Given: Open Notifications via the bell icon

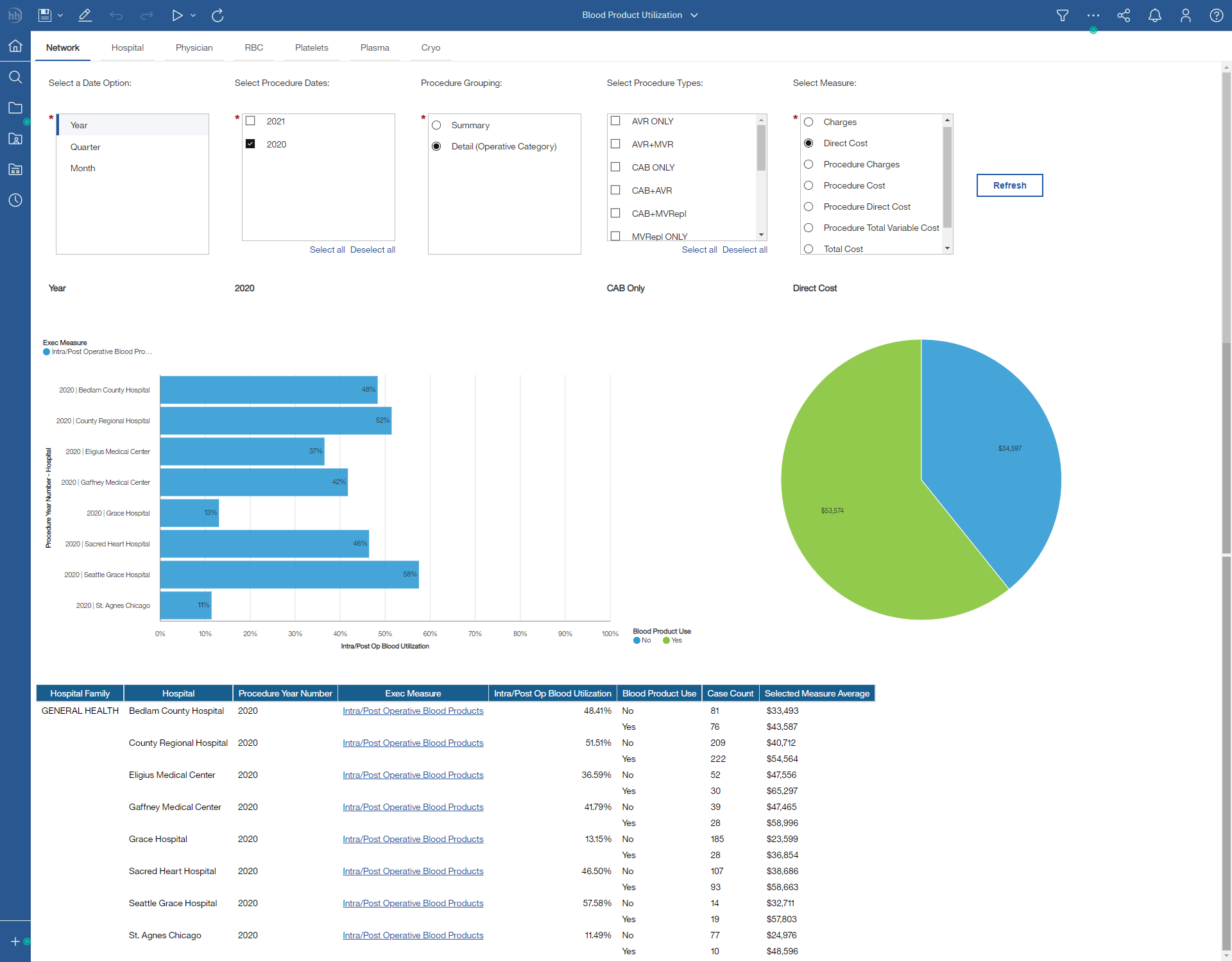Looking at the screenshot, I should pos(1155,15).
